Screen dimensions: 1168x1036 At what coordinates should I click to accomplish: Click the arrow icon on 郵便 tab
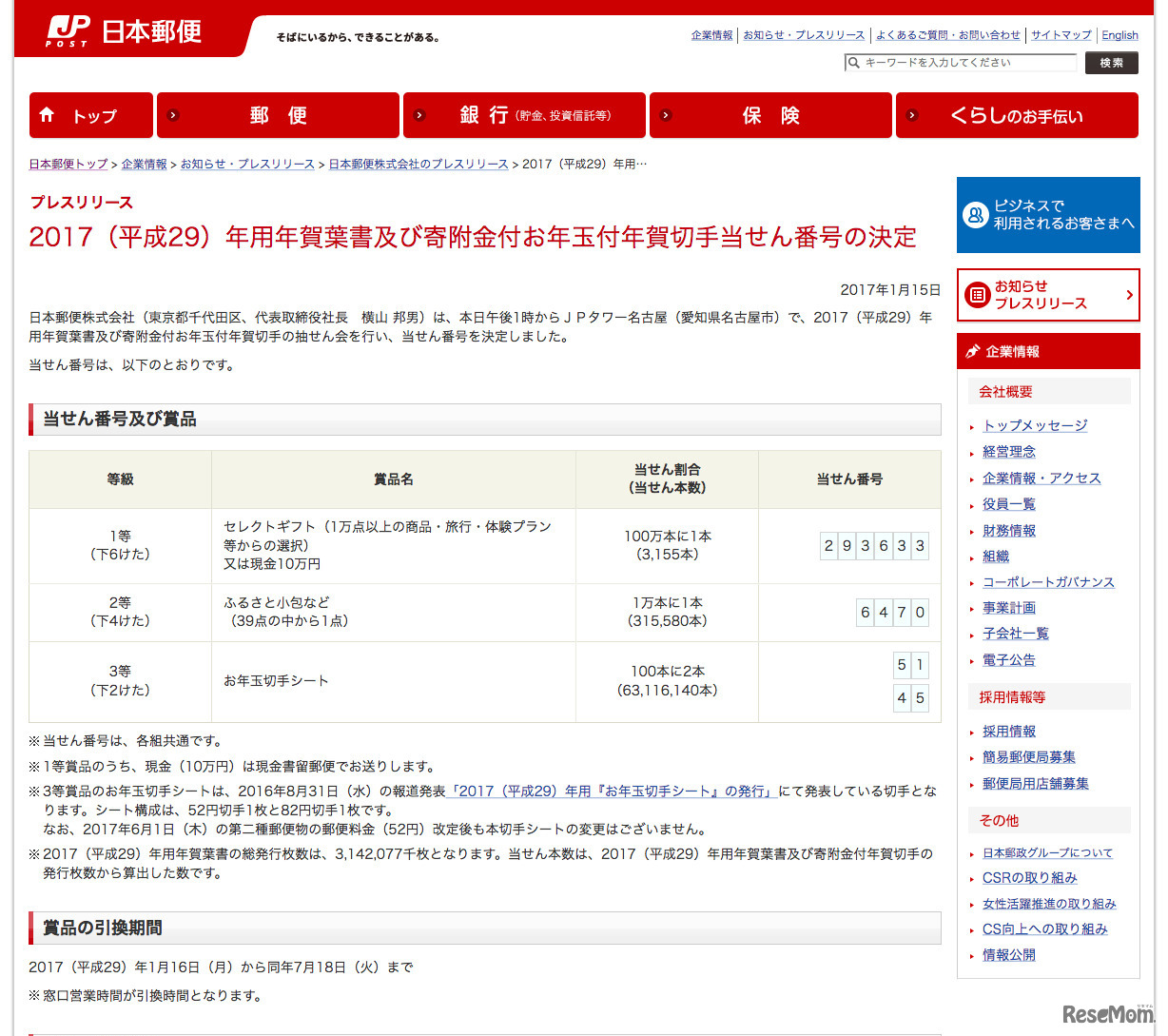(173, 115)
